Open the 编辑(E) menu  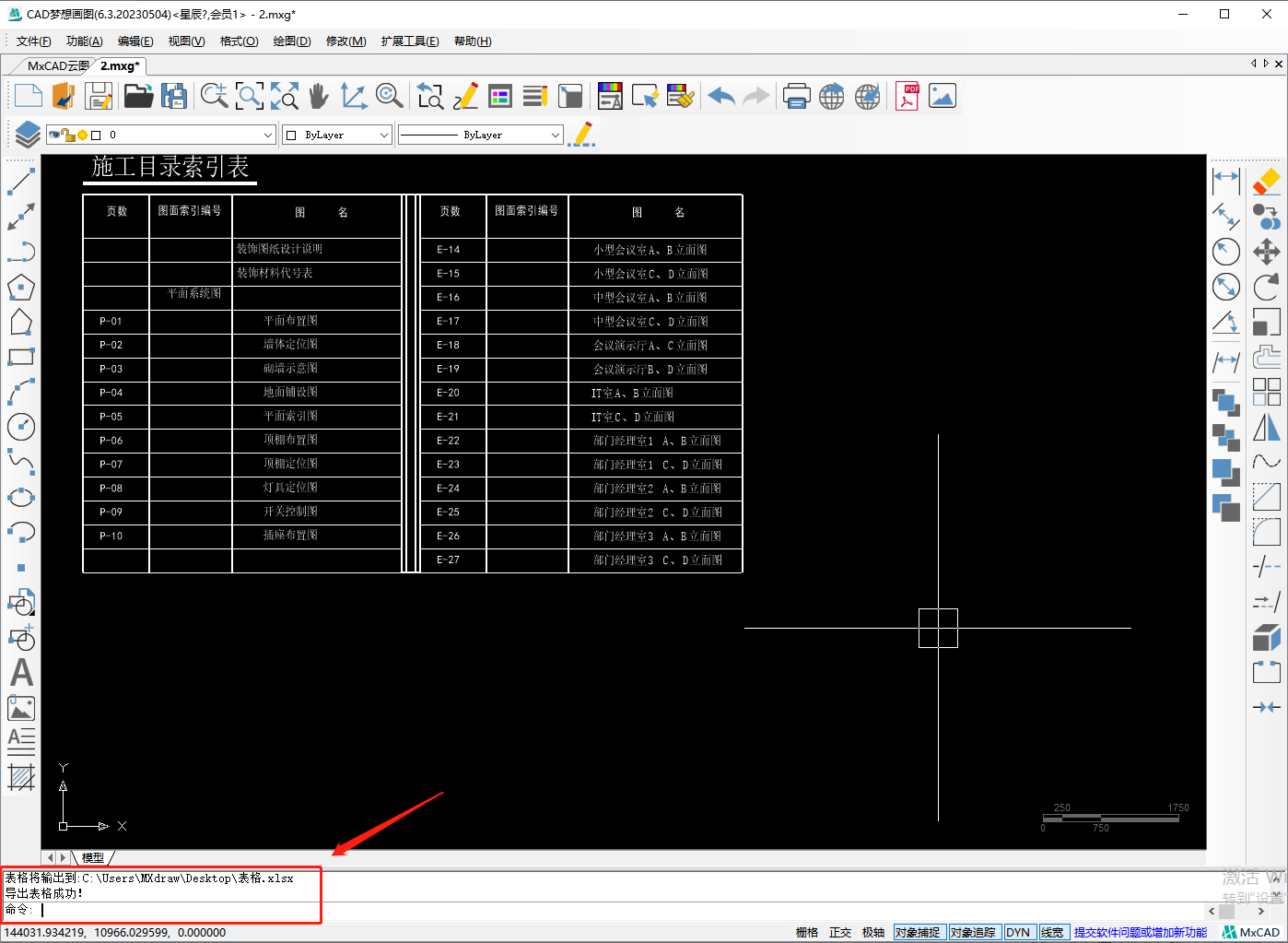[x=135, y=41]
